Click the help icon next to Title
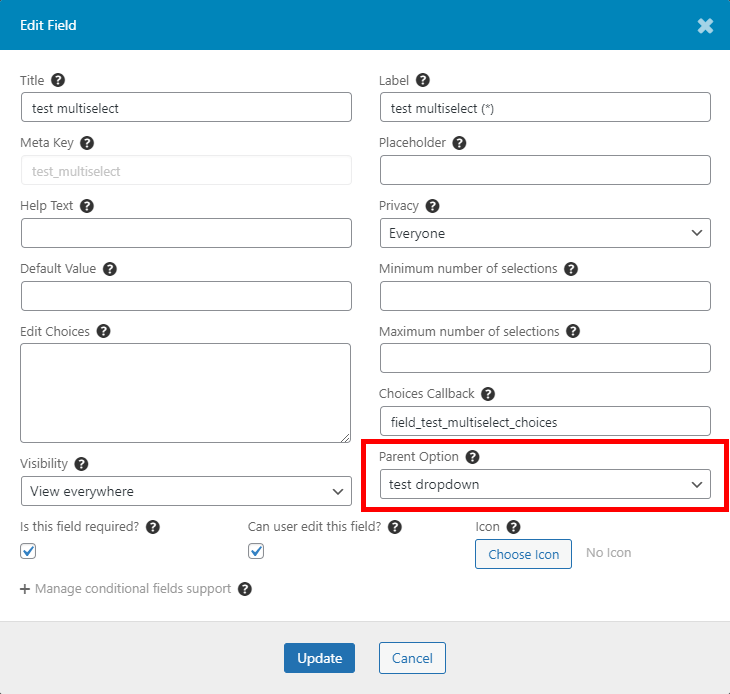The height and width of the screenshot is (694, 730). 58,80
